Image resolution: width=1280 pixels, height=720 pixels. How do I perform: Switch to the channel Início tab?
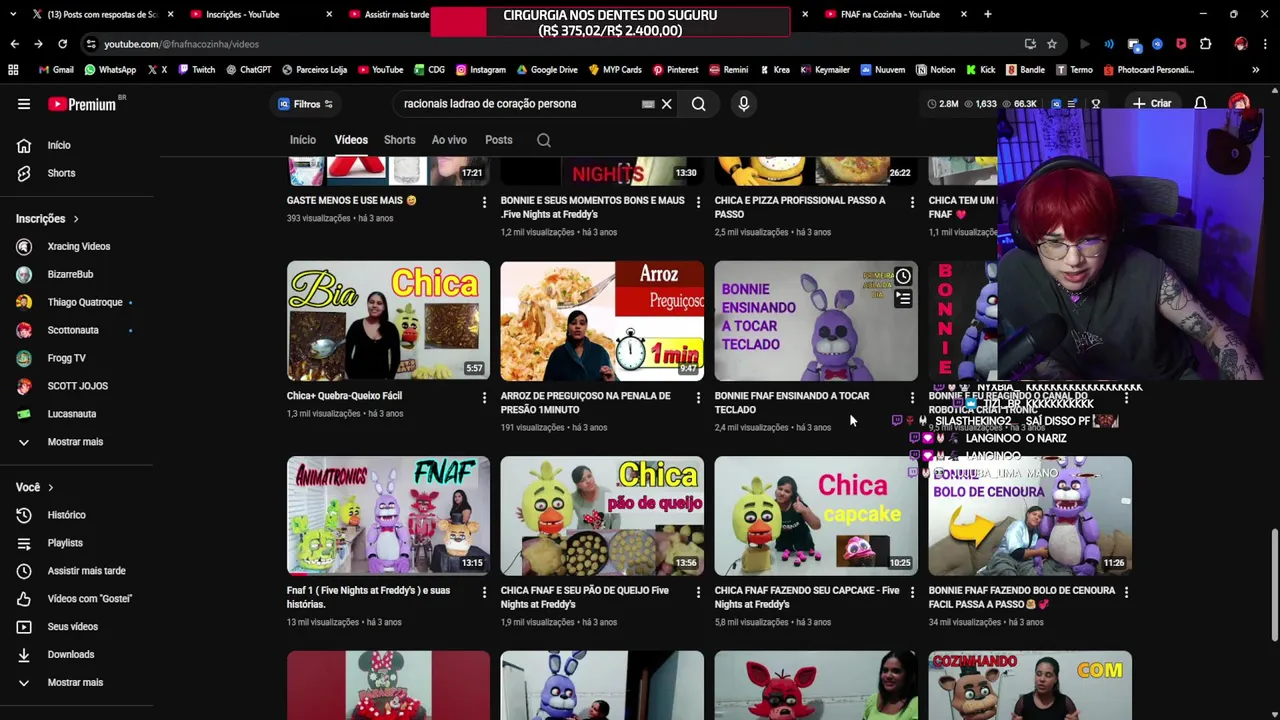coord(302,140)
